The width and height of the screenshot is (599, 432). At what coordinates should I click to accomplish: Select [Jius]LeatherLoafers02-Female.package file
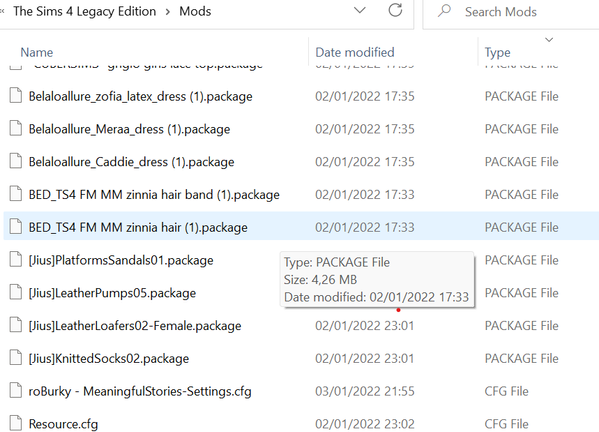[x=135, y=326]
